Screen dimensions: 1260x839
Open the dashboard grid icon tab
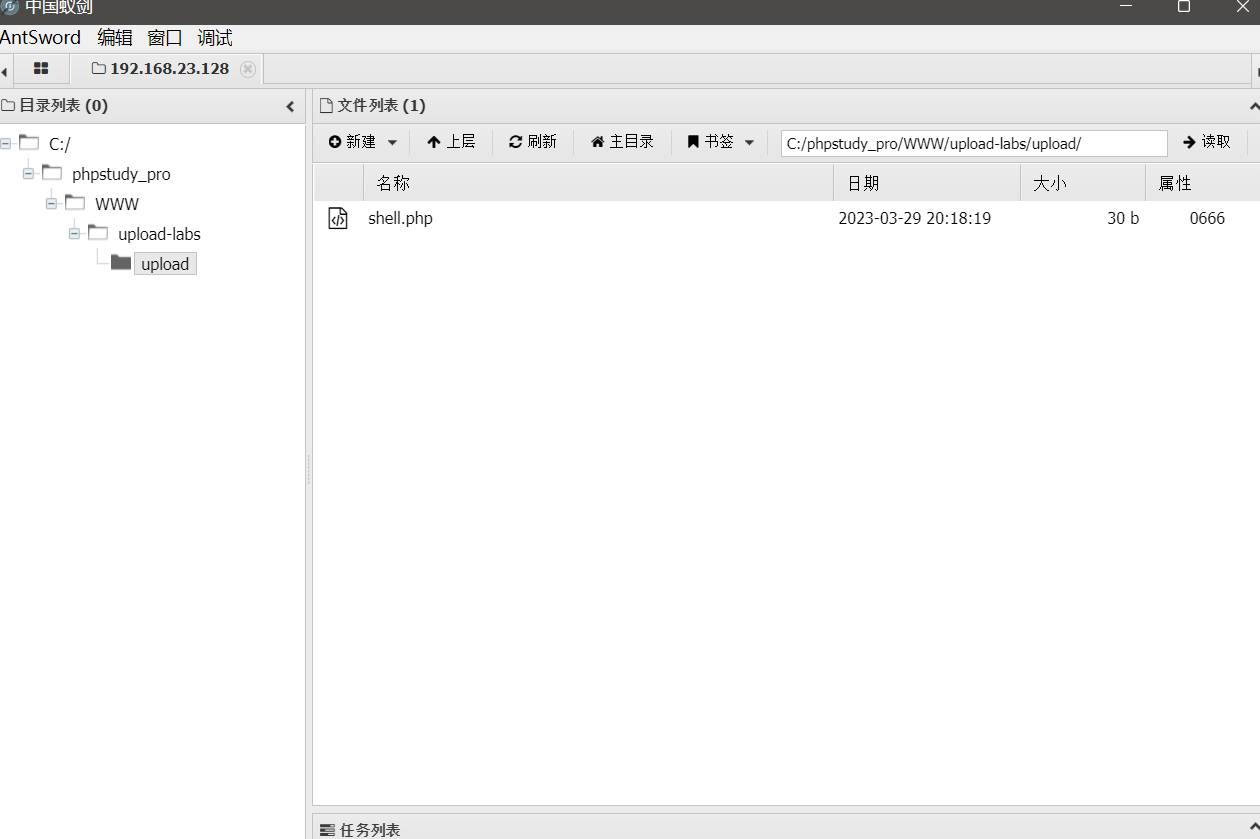[41, 68]
